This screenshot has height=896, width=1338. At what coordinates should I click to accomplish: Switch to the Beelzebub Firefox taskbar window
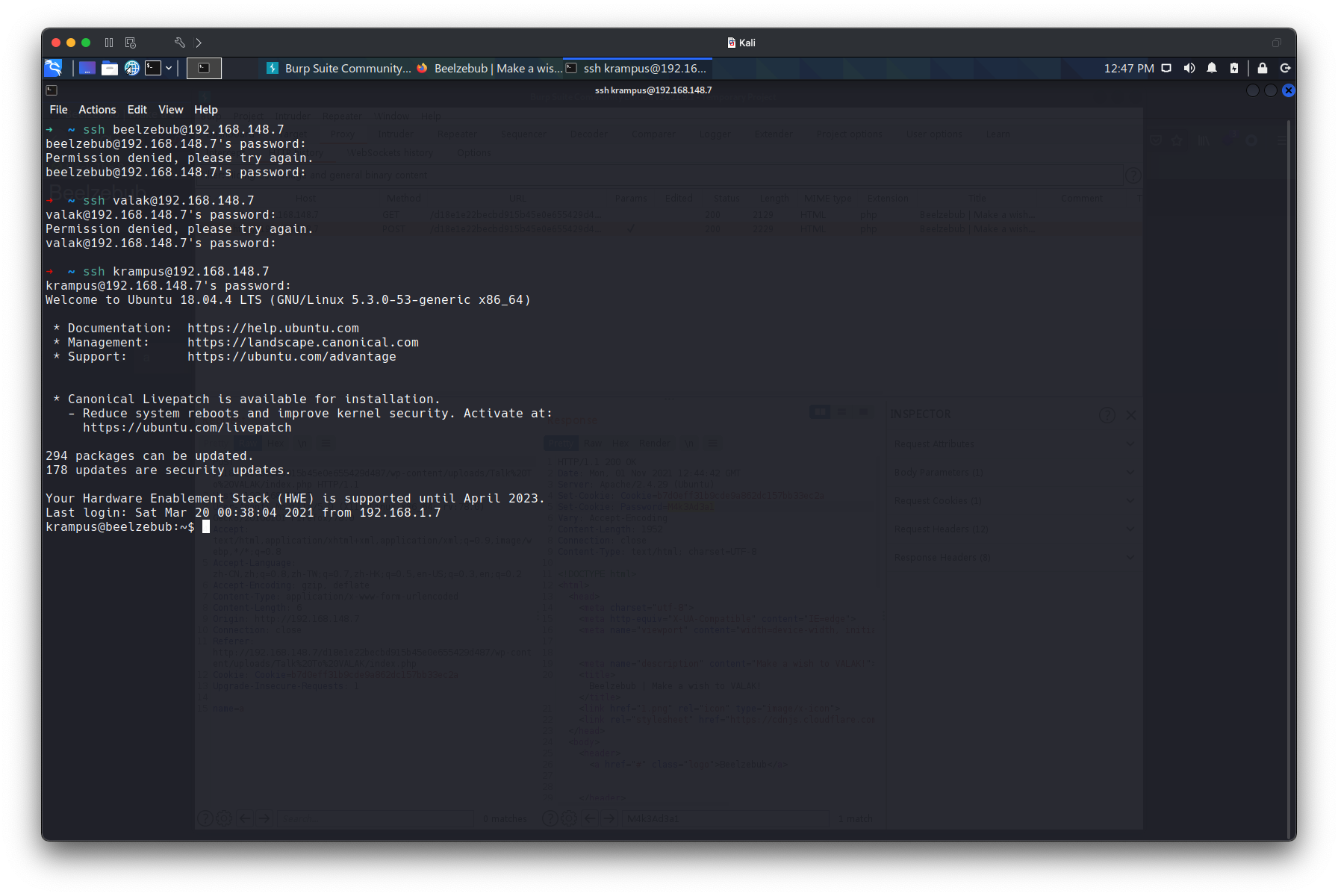coord(489,68)
